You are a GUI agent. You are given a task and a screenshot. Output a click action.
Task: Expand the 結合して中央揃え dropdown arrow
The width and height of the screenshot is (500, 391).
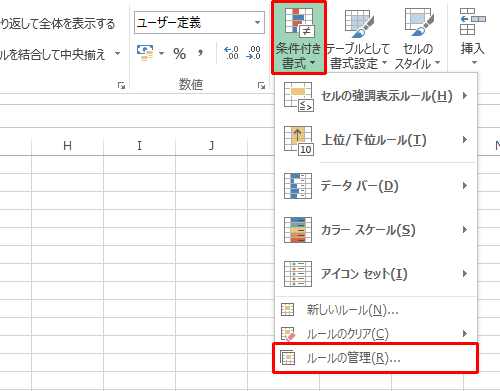click(x=117, y=53)
